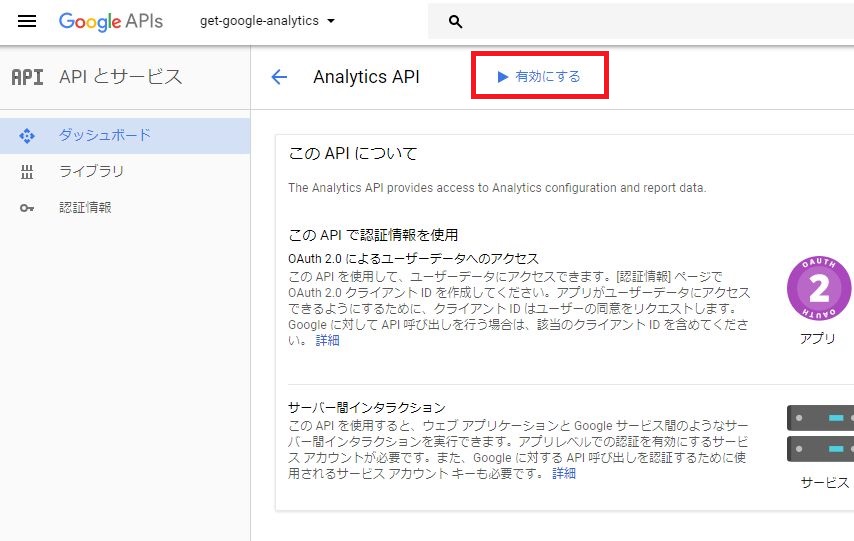Open 認証情報 in the sidebar
The width and height of the screenshot is (854, 541).
pos(125,208)
